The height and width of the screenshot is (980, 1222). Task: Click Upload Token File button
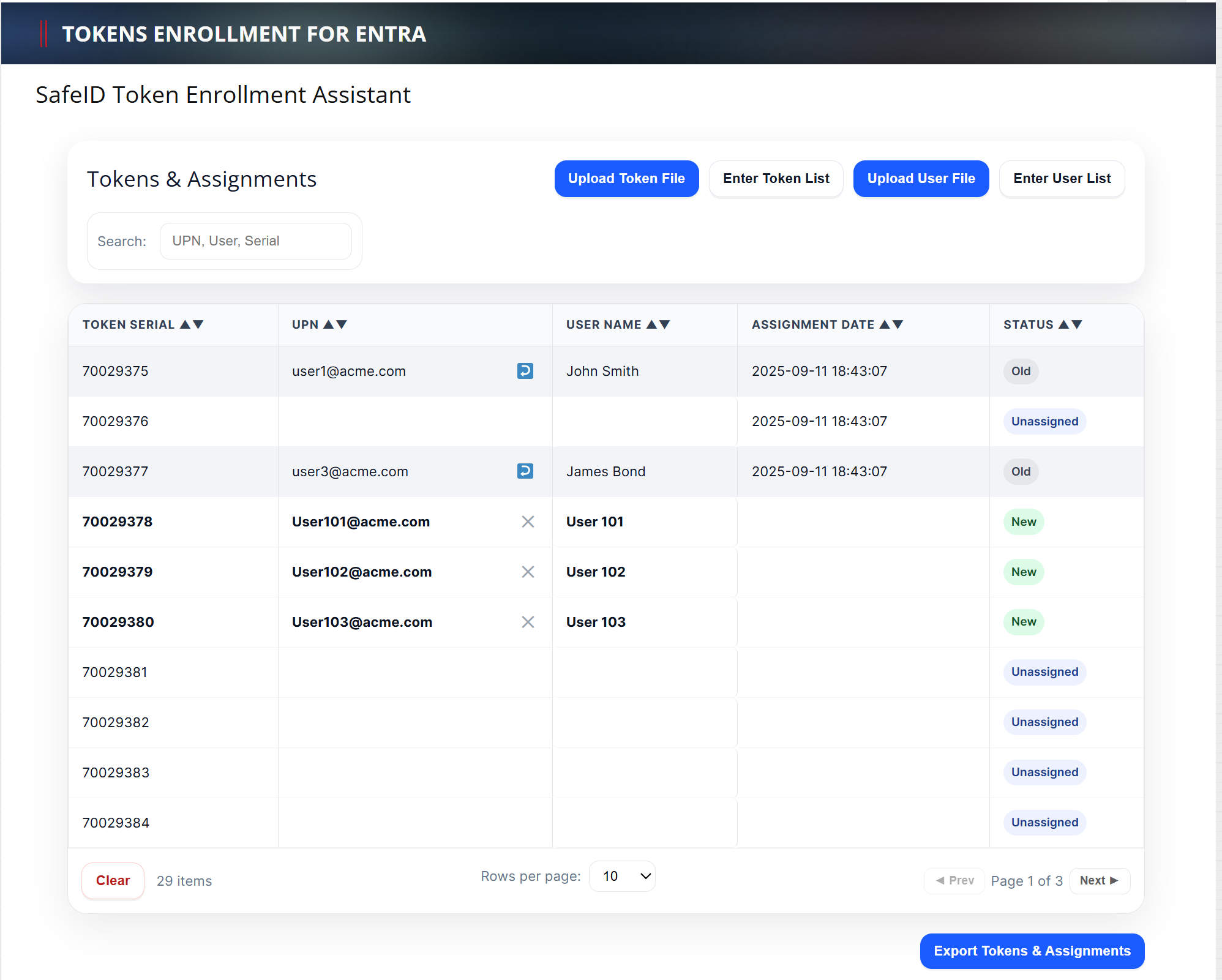click(x=626, y=179)
